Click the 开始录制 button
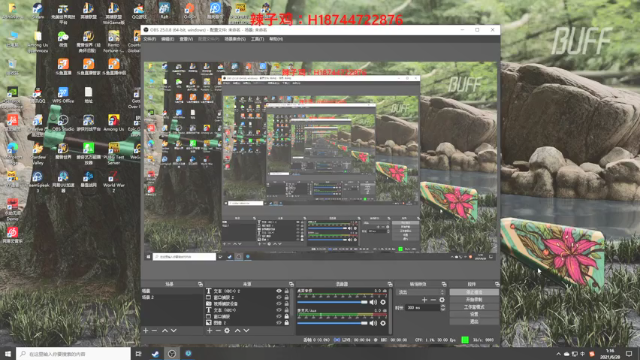 [474, 300]
